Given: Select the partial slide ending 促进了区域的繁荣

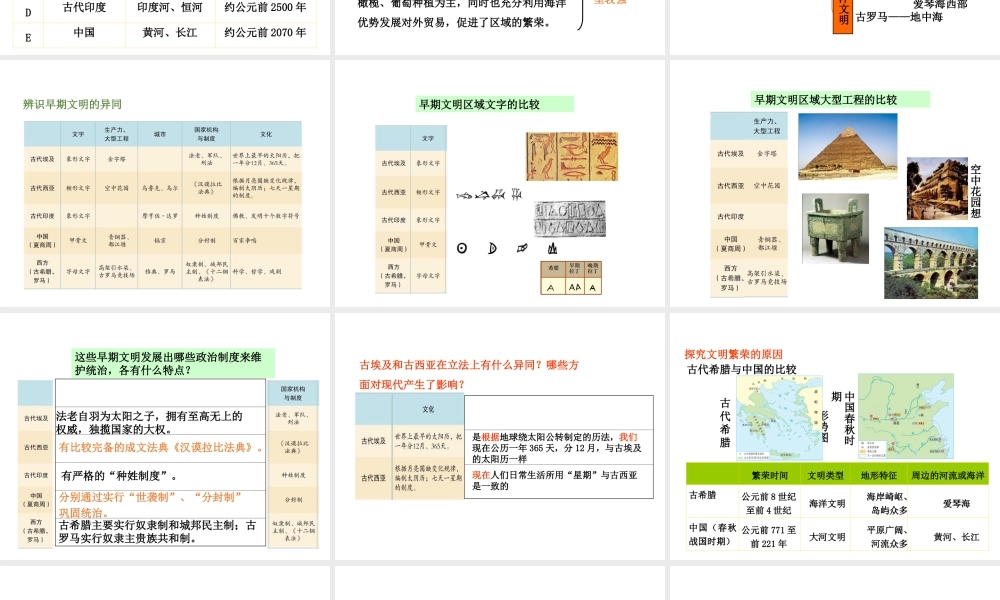Looking at the screenshot, I should point(499,27).
